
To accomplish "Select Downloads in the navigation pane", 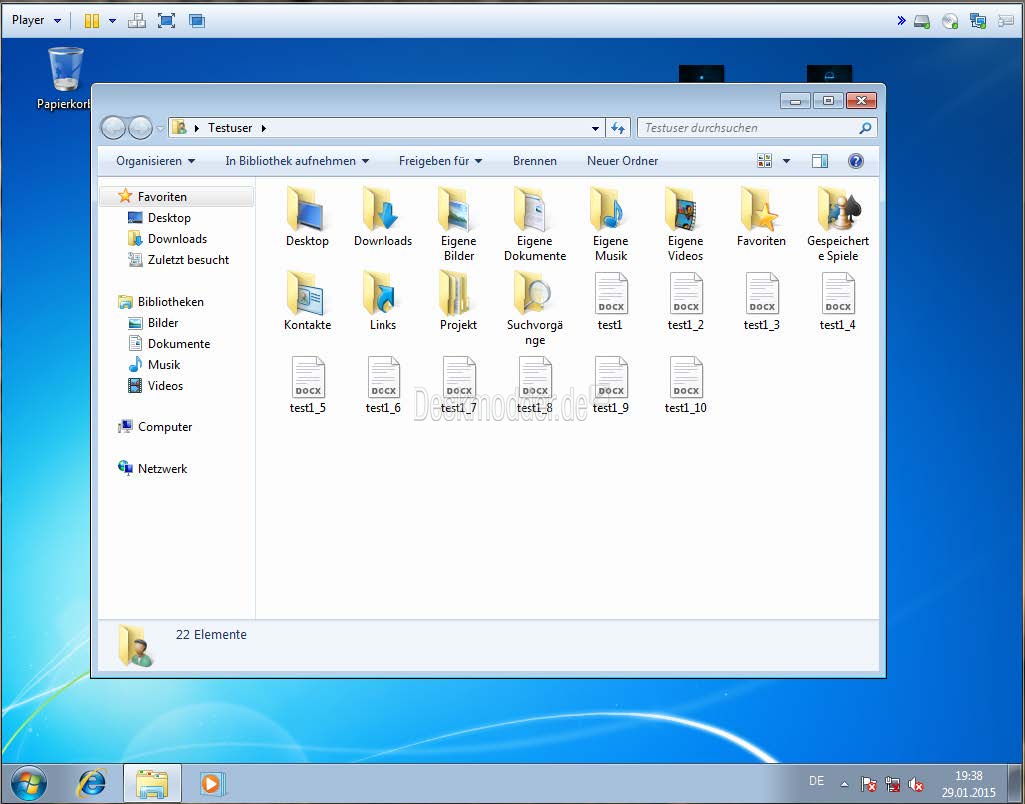I will coord(176,239).
